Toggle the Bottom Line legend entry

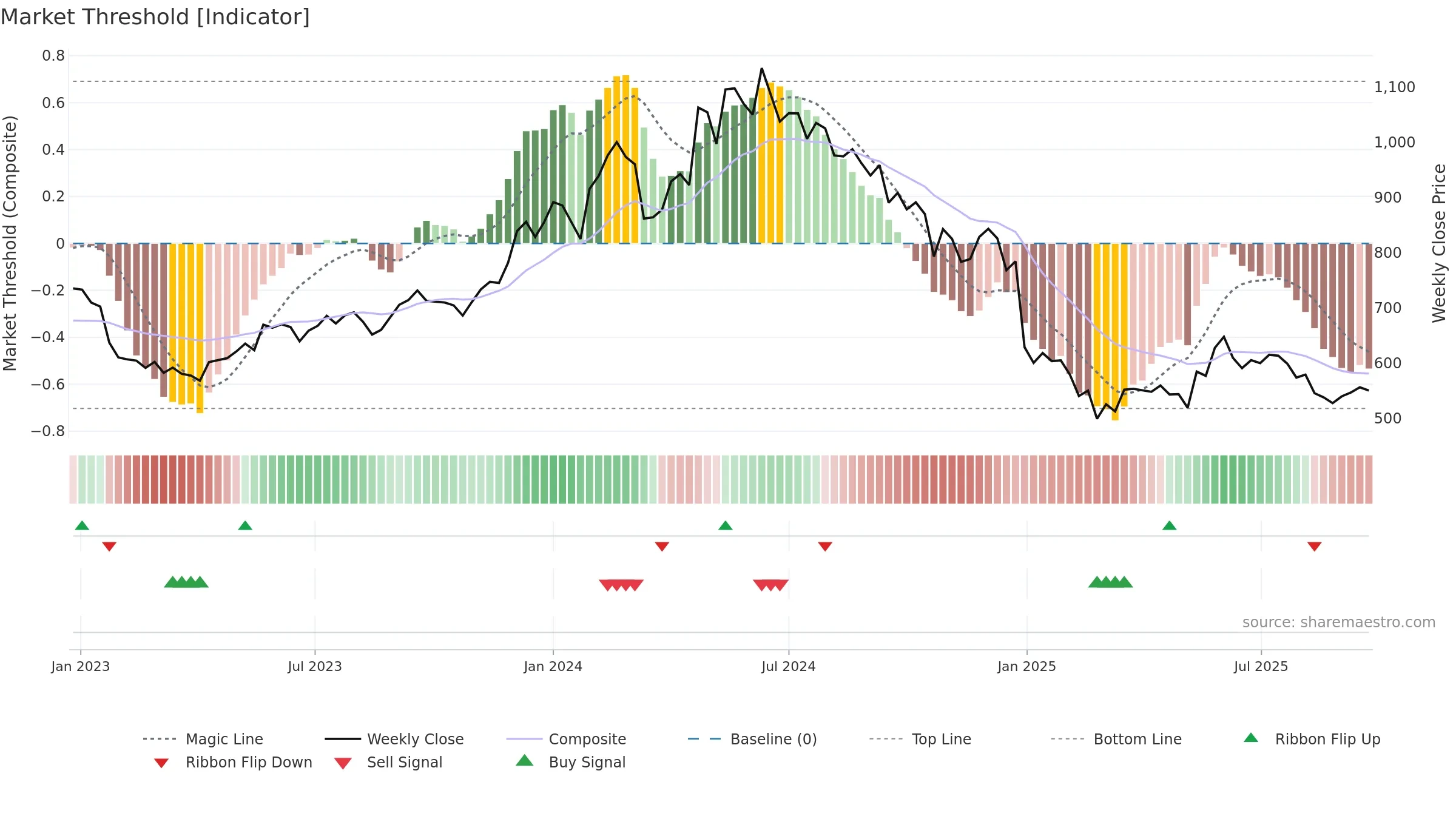click(x=1116, y=739)
